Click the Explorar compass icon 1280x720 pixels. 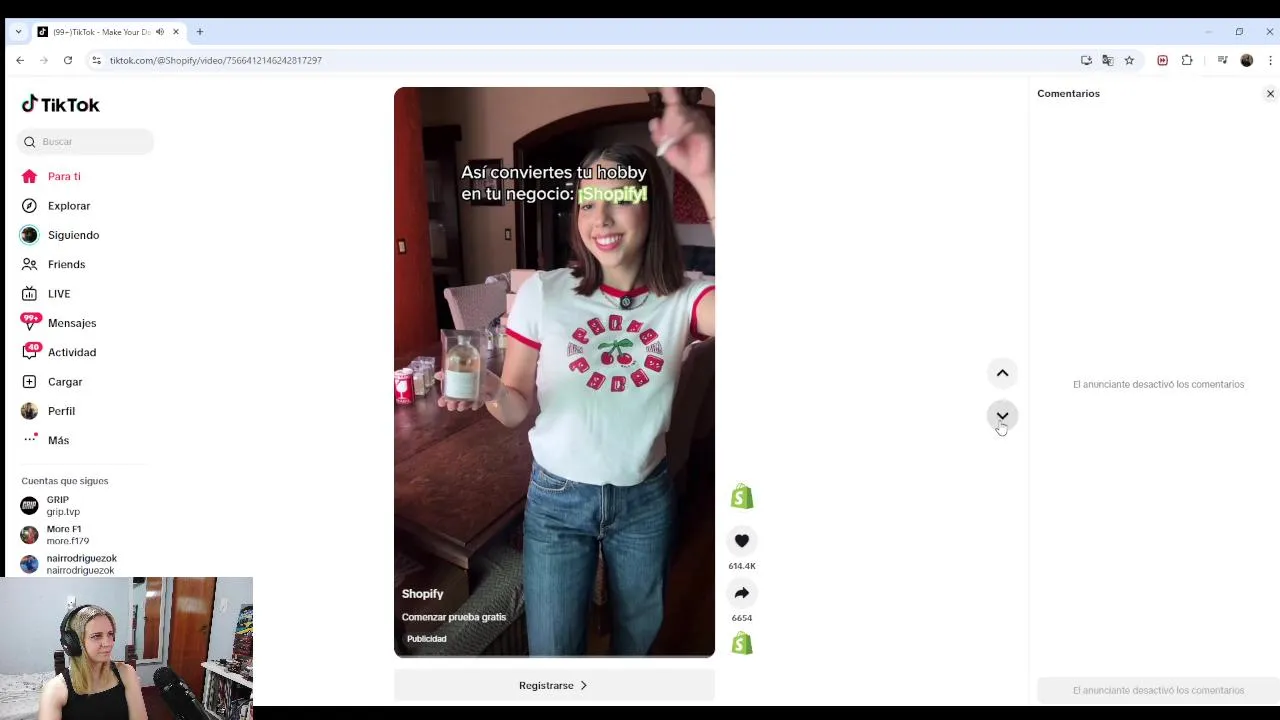pos(29,206)
